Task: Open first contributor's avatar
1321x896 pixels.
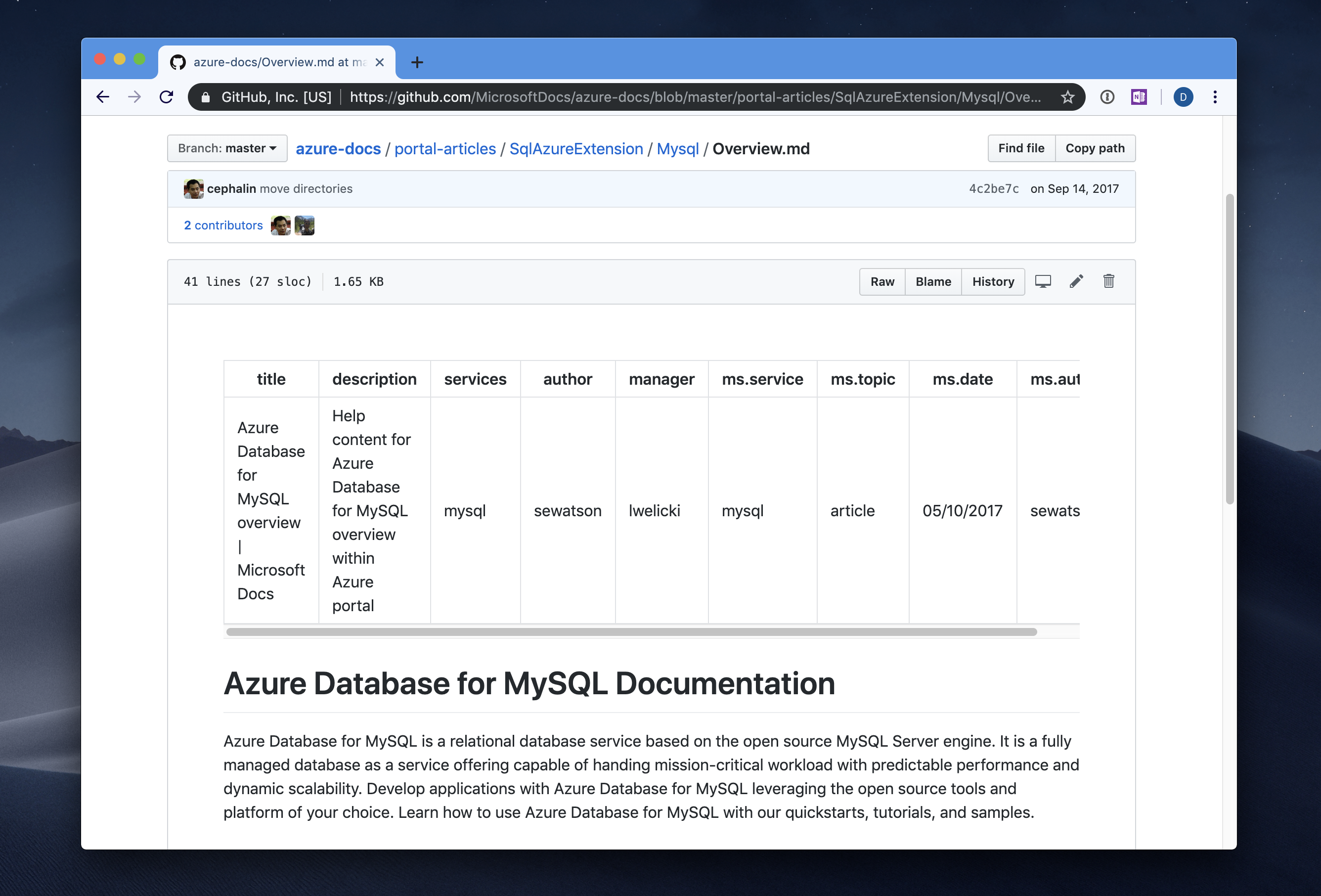Action: 280,225
